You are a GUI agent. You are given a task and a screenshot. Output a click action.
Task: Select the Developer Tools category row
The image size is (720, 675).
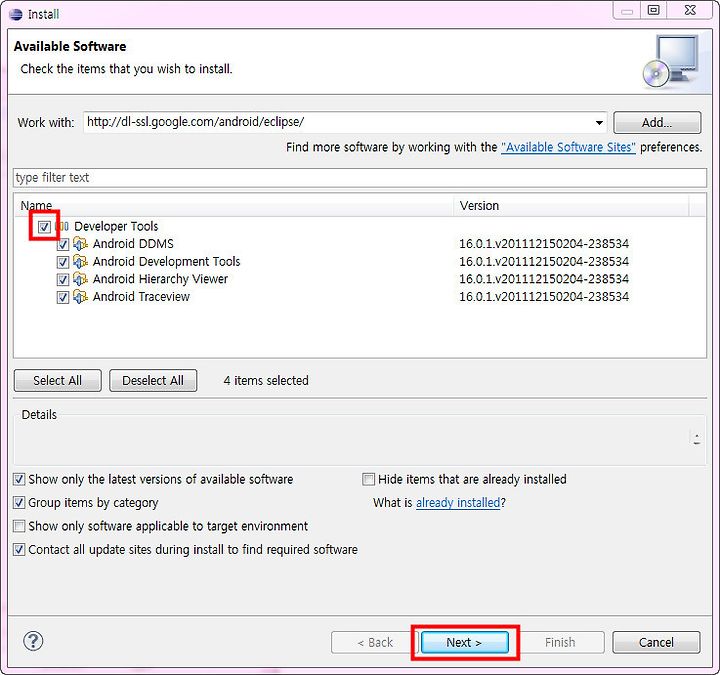pos(116,226)
